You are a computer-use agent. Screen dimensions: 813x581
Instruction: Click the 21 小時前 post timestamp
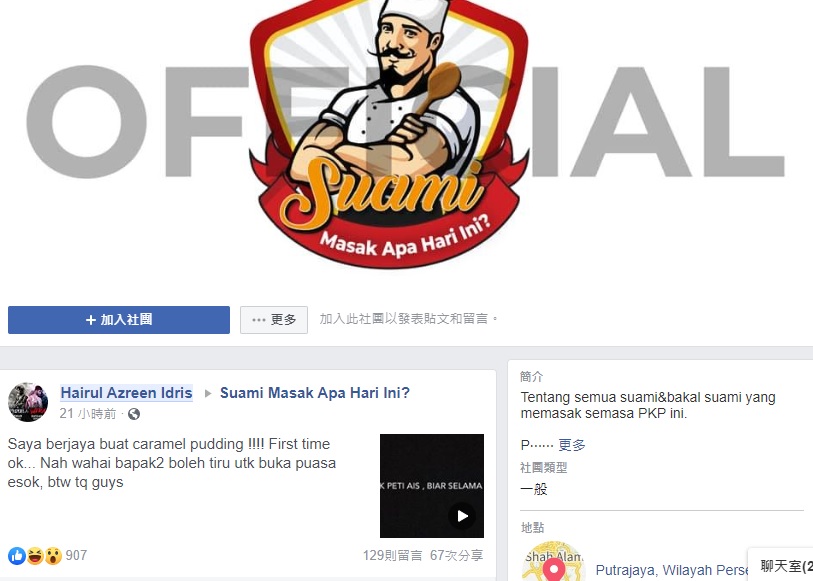(88, 414)
